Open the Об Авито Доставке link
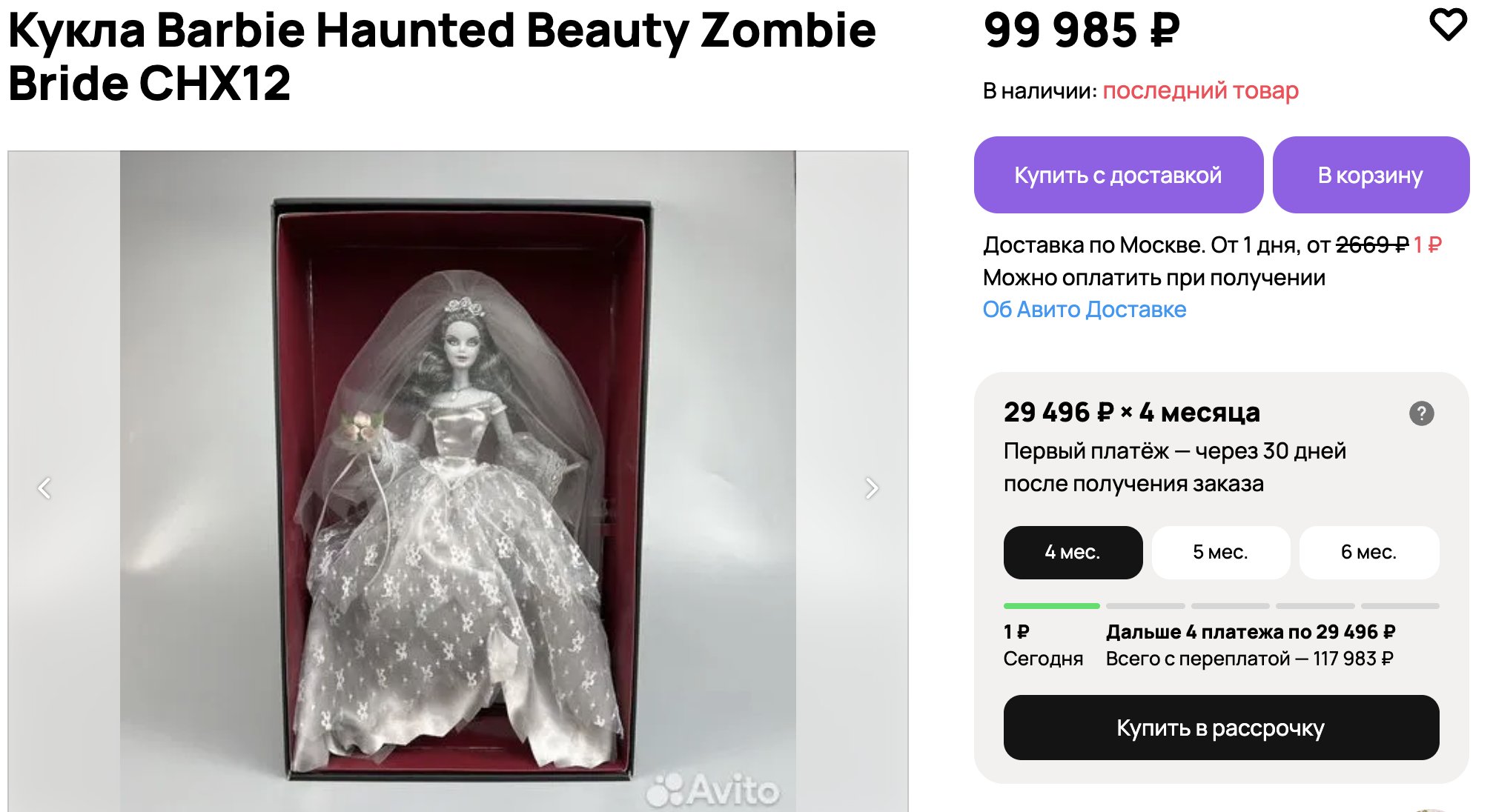Screen dimensions: 1493x812 coord(1084,310)
